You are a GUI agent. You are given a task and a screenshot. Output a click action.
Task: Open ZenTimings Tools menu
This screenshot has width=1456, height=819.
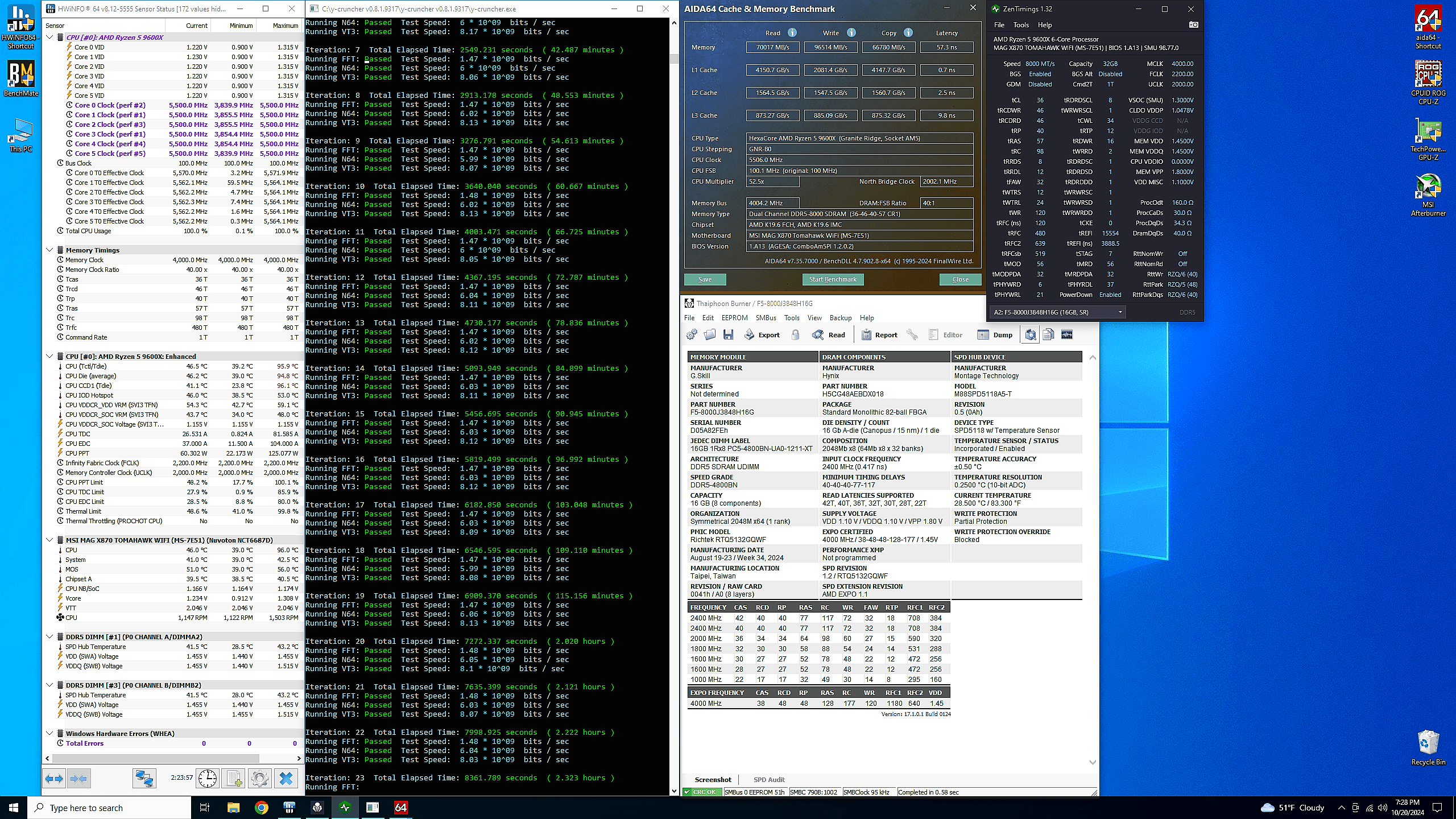click(1021, 25)
